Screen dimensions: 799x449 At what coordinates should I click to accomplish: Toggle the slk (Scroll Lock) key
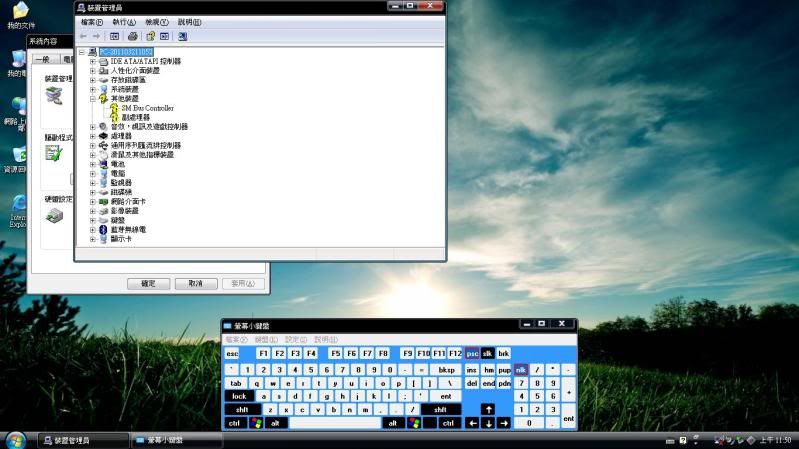(x=488, y=353)
